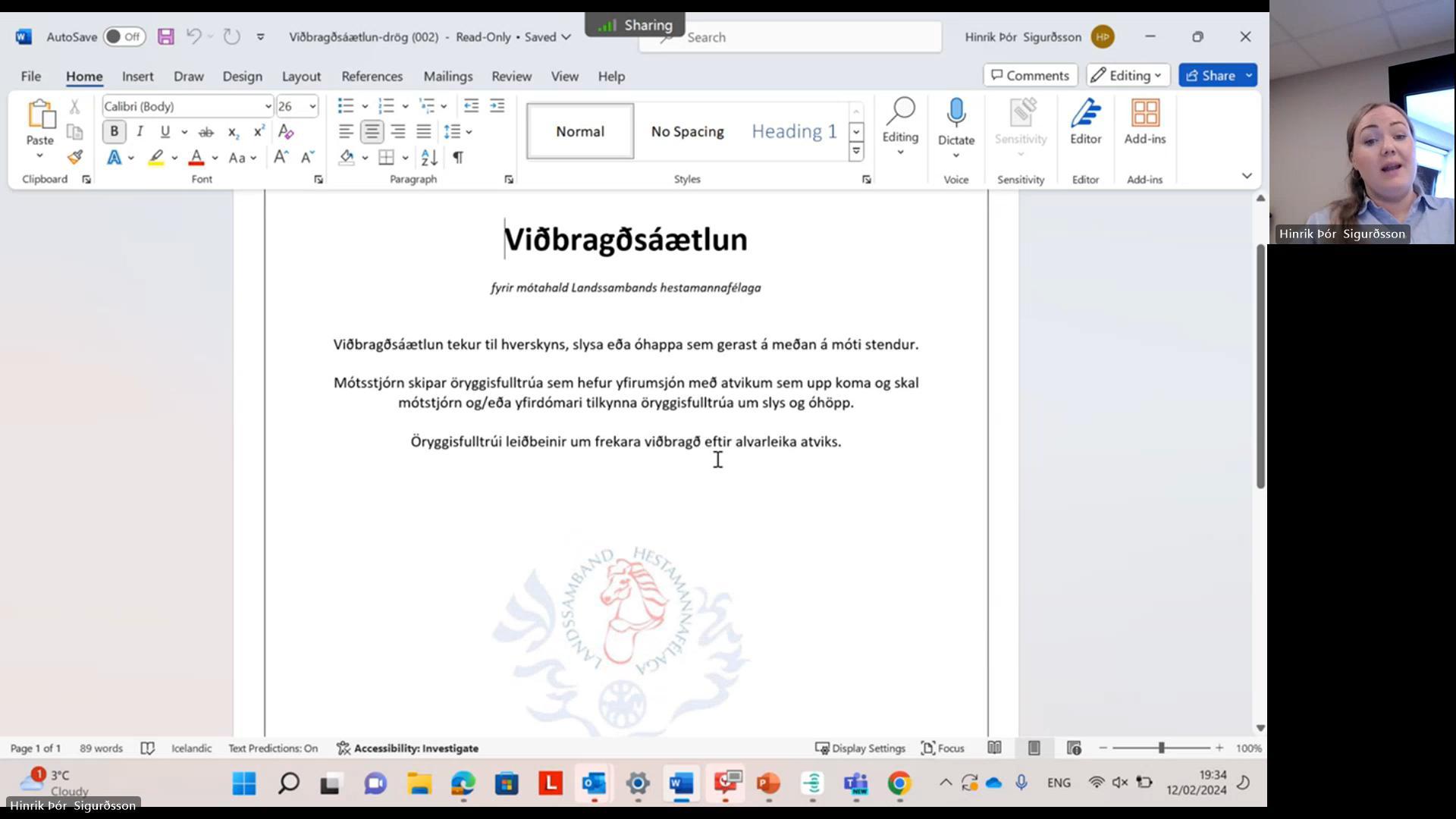
Task: Open the Editor pen tool
Action: click(x=1085, y=114)
